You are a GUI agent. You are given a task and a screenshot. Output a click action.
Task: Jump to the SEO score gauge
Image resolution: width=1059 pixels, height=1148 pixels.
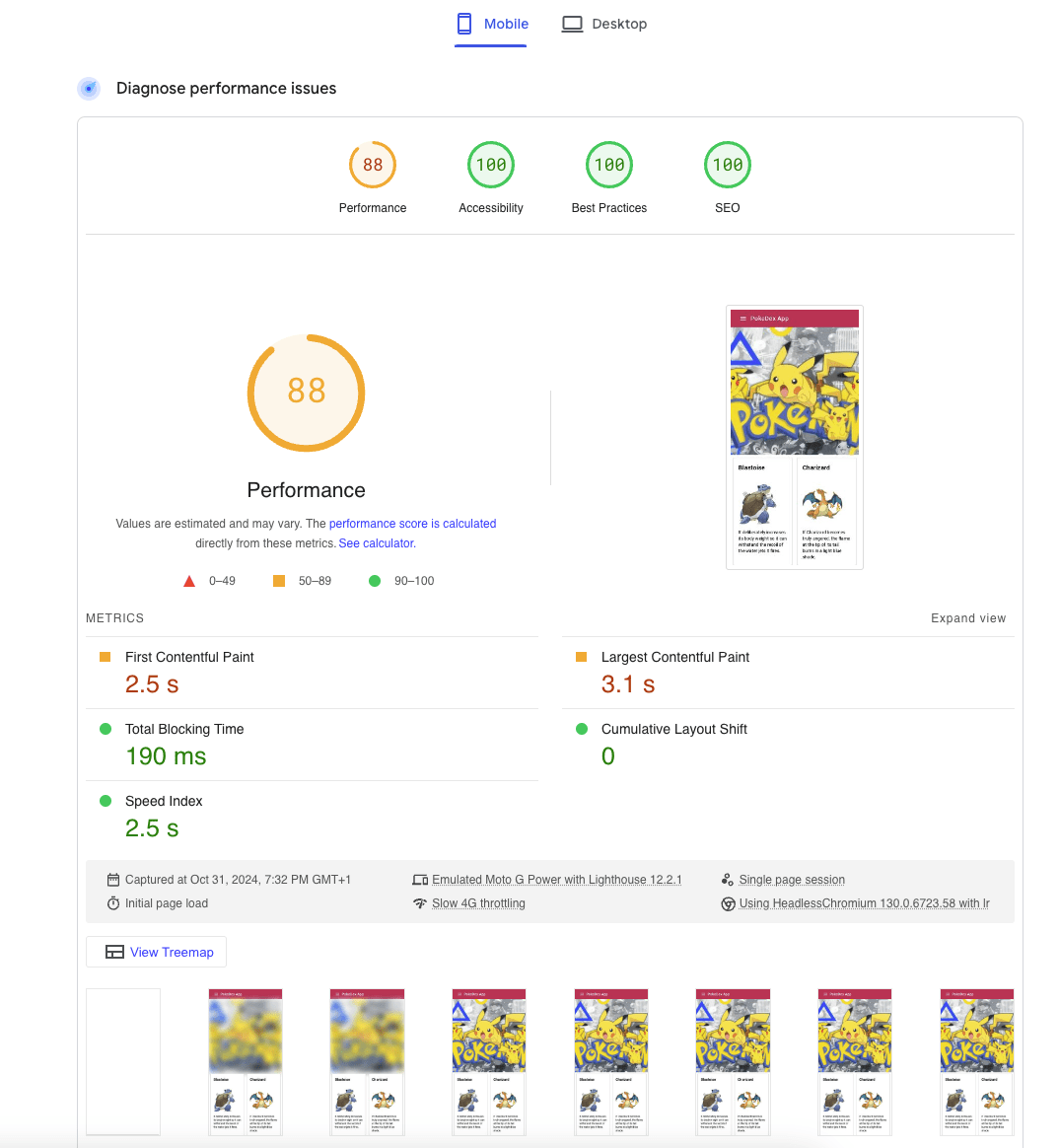728,165
